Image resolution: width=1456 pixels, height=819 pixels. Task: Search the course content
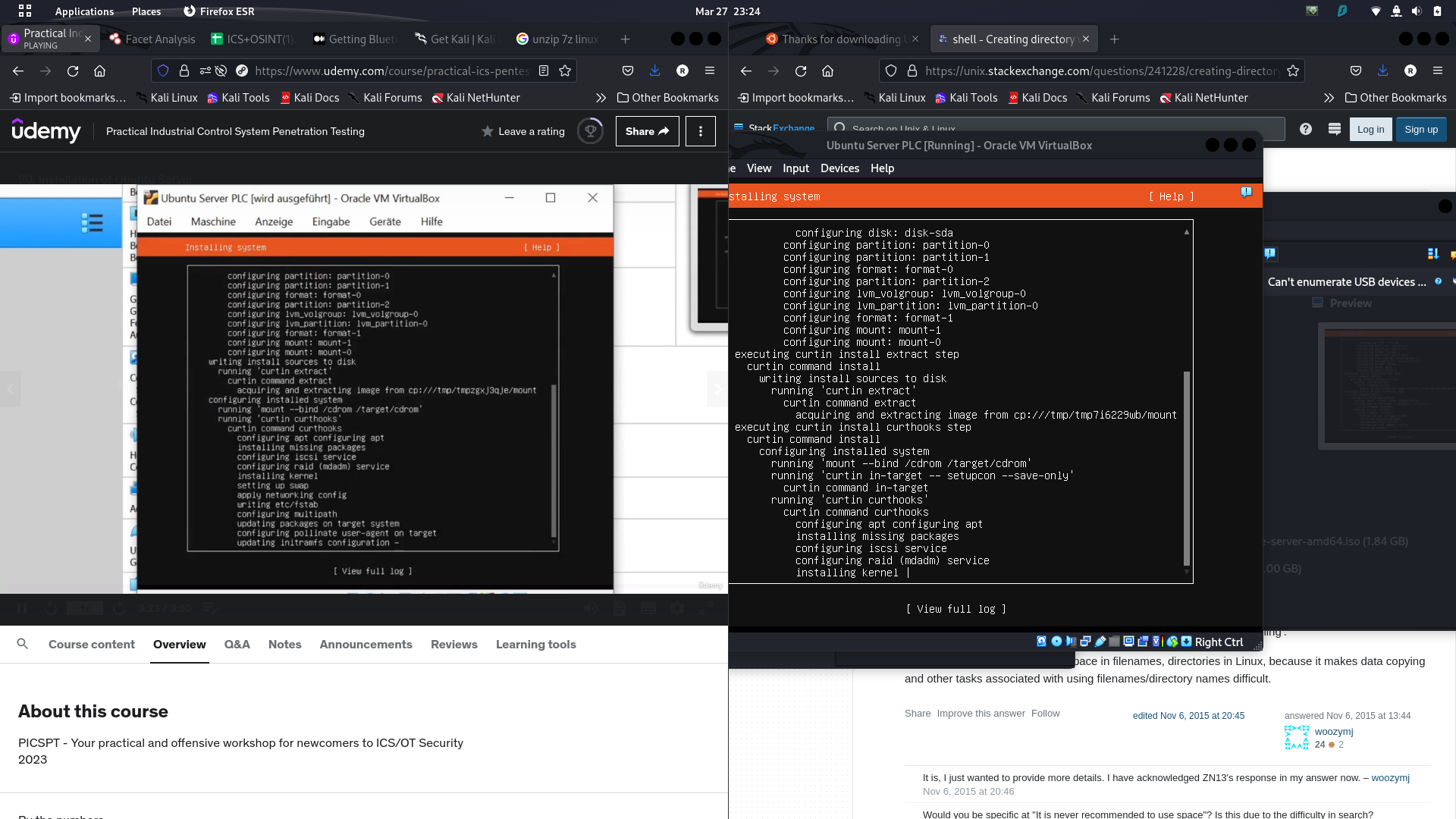23,644
